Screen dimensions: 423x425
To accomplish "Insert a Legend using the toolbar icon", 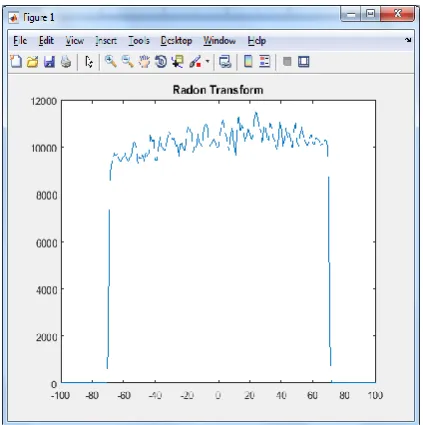I will (x=264, y=62).
